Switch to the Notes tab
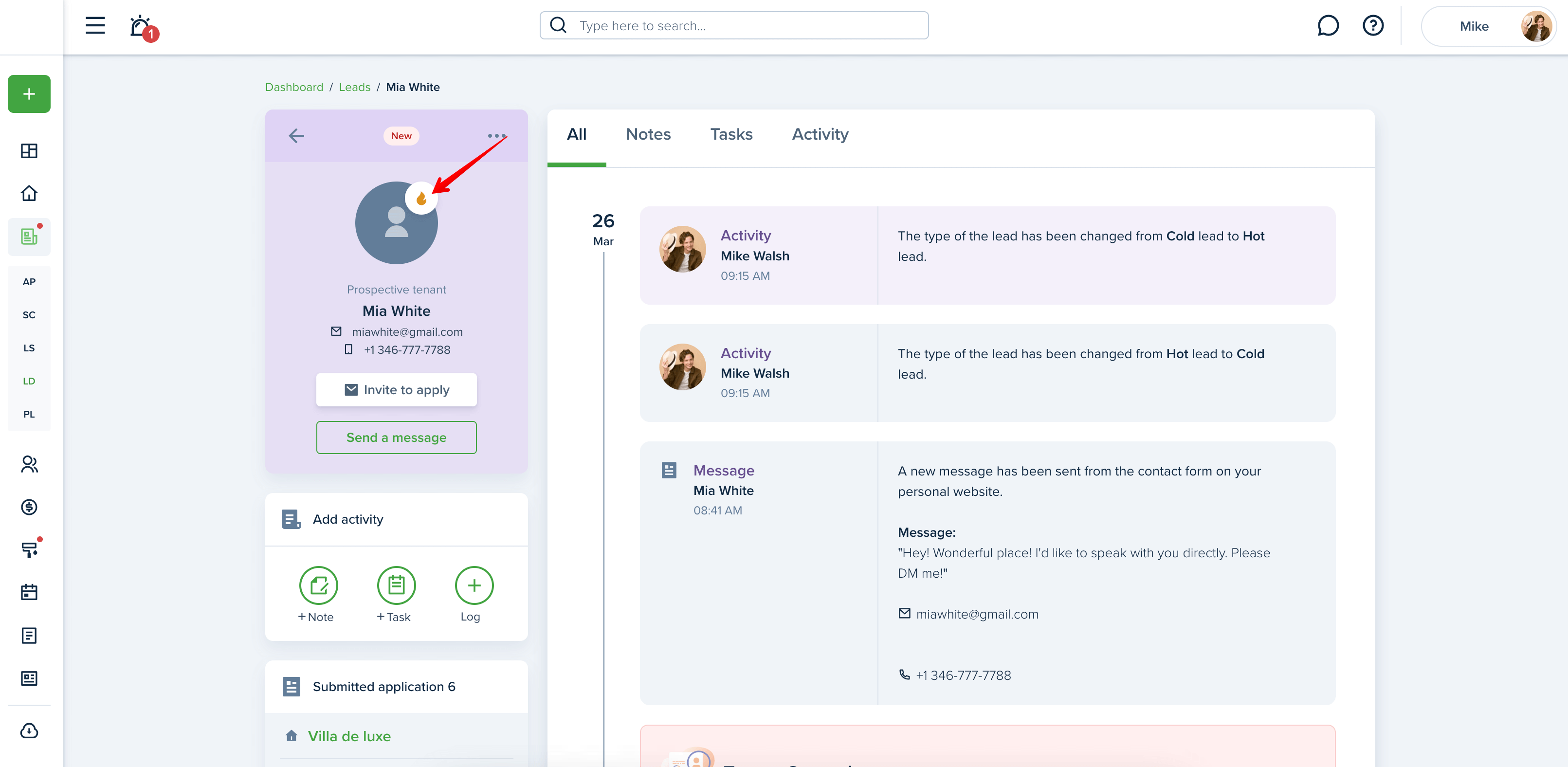Image resolution: width=1568 pixels, height=767 pixels. click(648, 134)
